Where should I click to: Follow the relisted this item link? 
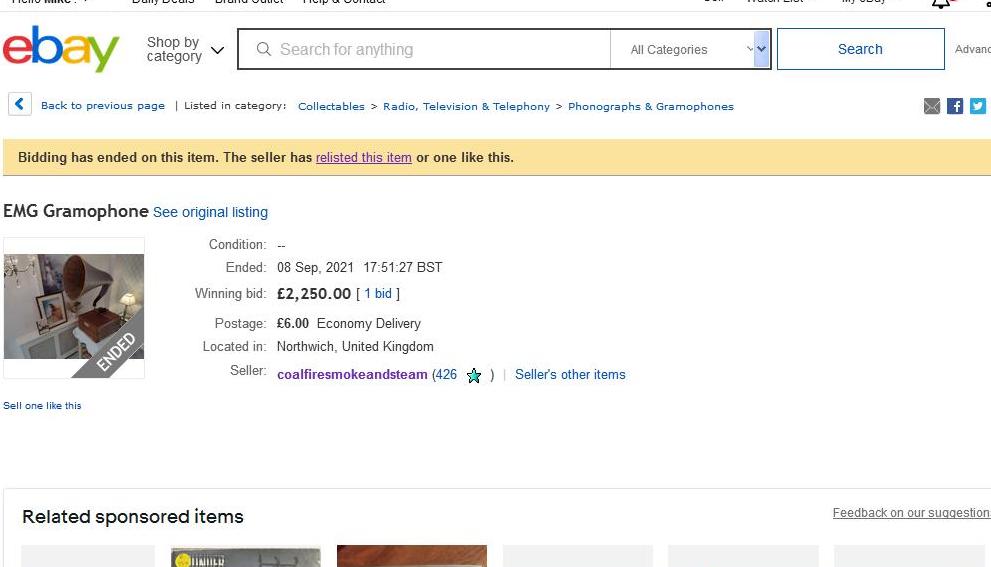click(x=363, y=157)
